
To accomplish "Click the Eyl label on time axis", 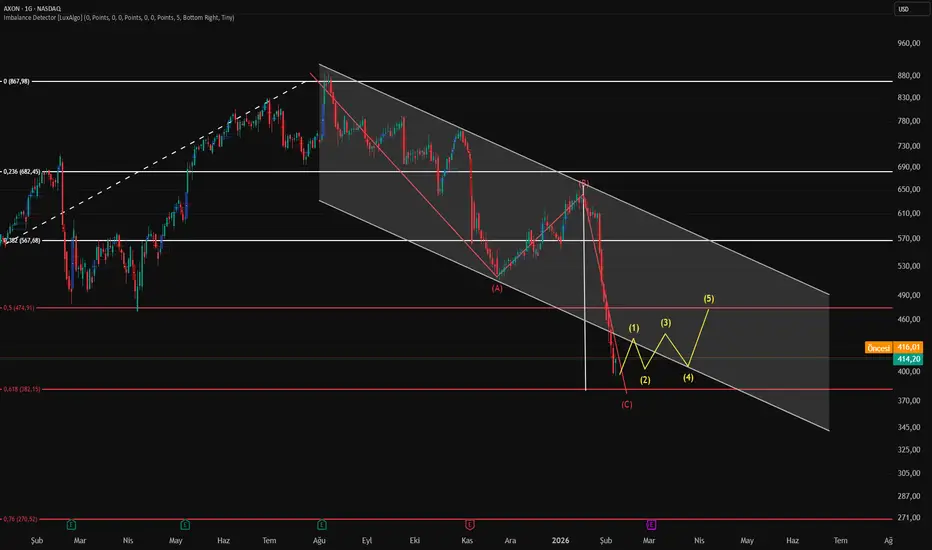I will [x=367, y=540].
